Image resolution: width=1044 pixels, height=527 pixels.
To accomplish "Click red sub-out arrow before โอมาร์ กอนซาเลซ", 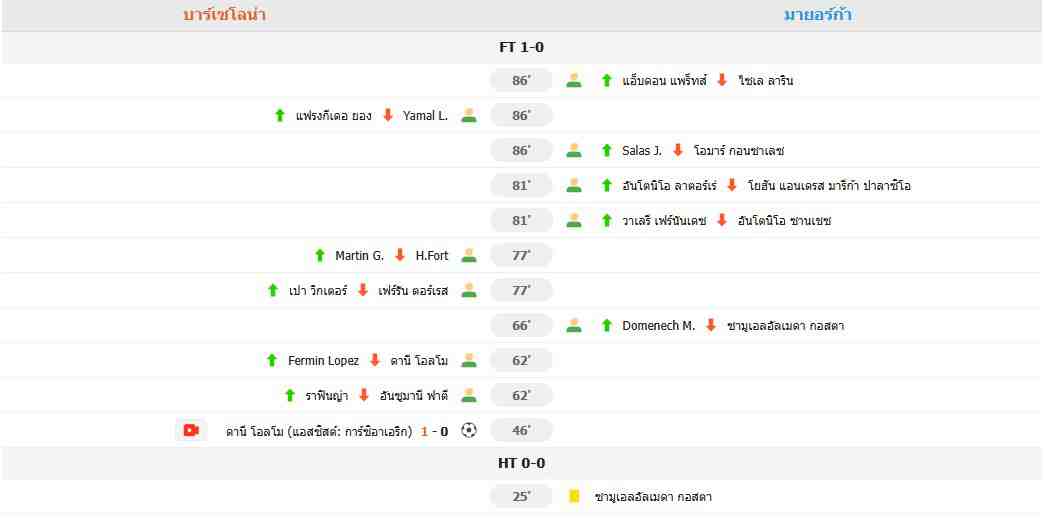I will click(678, 150).
